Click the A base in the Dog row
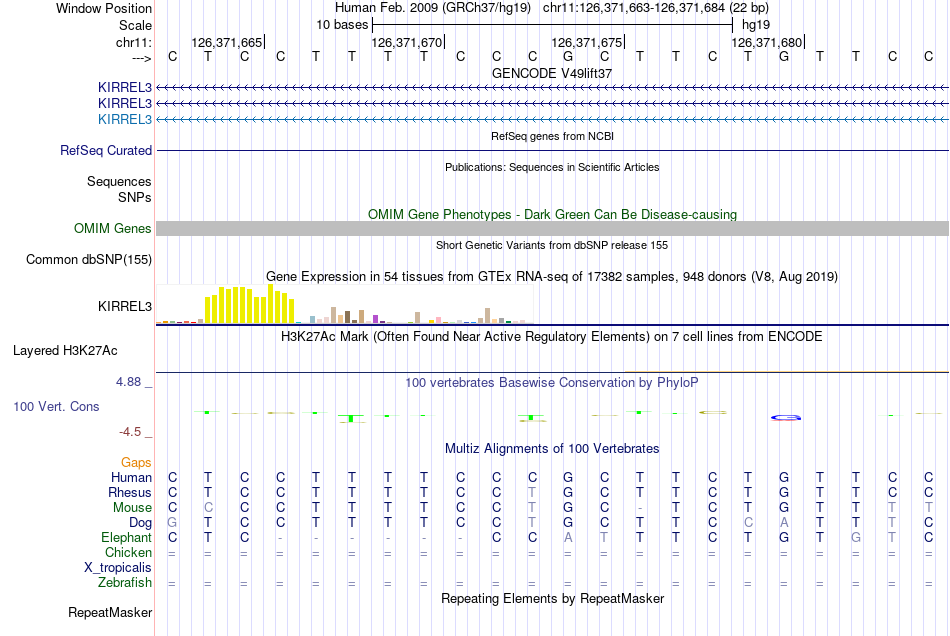The image size is (950, 636). (x=784, y=522)
